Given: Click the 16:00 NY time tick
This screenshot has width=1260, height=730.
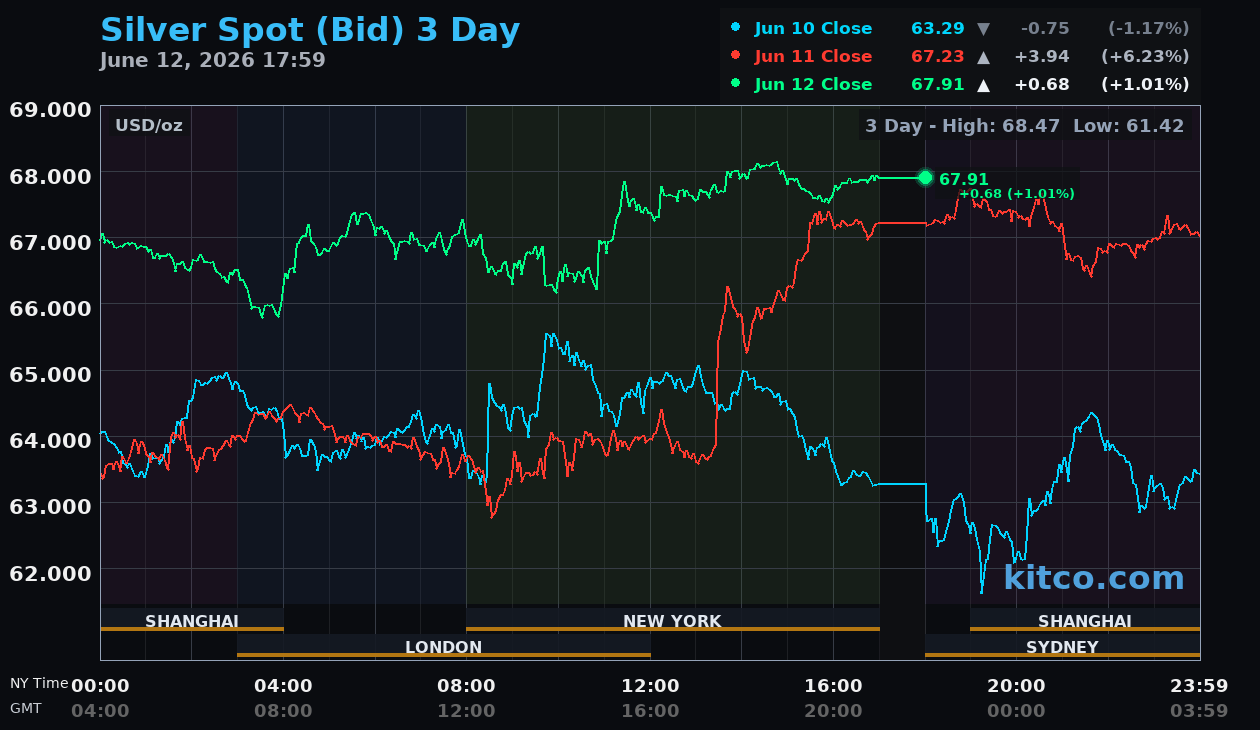Looking at the screenshot, I should [x=833, y=686].
